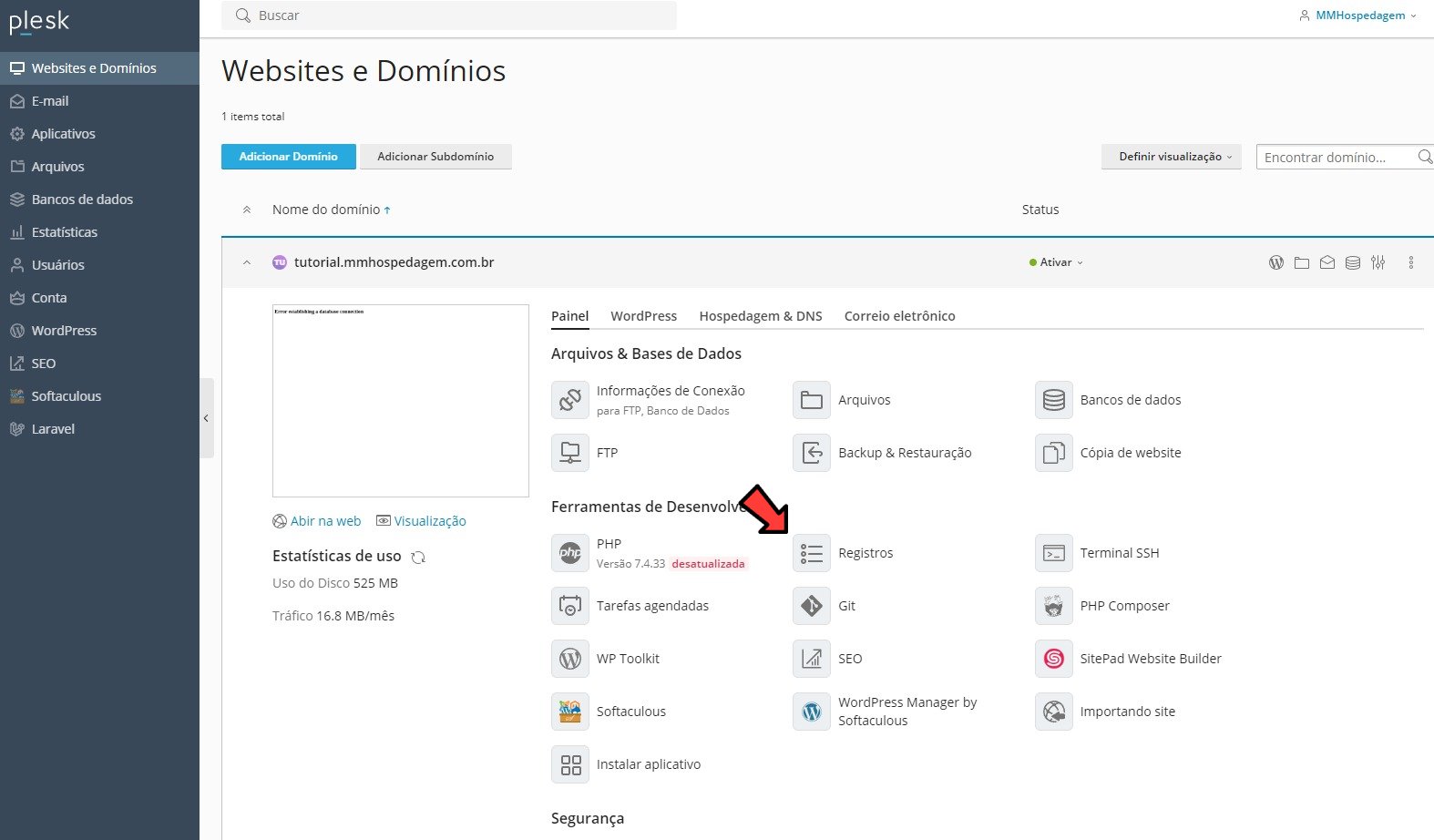This screenshot has height=840, width=1434.
Task: Open SEO in the sidebar
Action: (99, 364)
